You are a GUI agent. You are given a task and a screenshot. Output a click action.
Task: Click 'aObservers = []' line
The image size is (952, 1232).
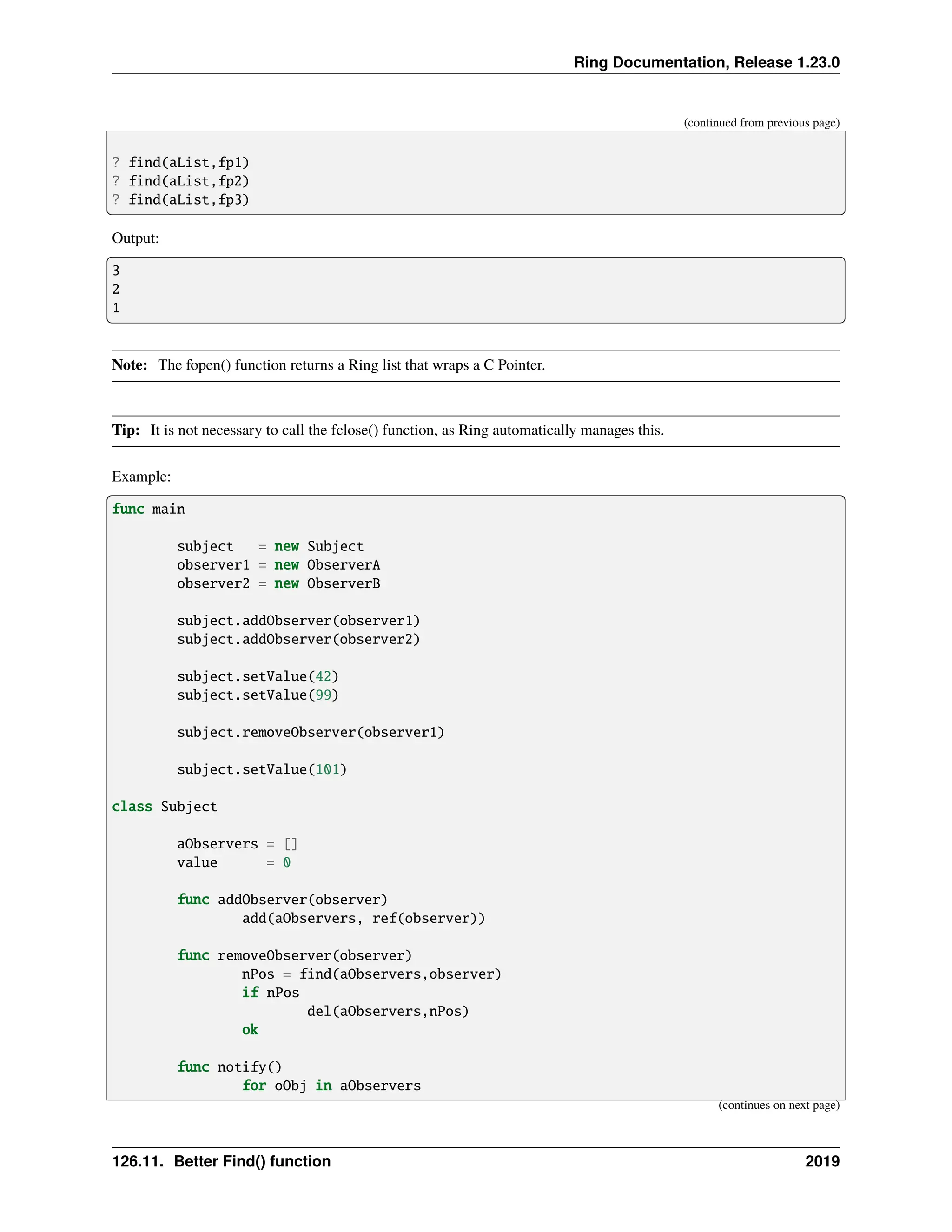coord(238,844)
